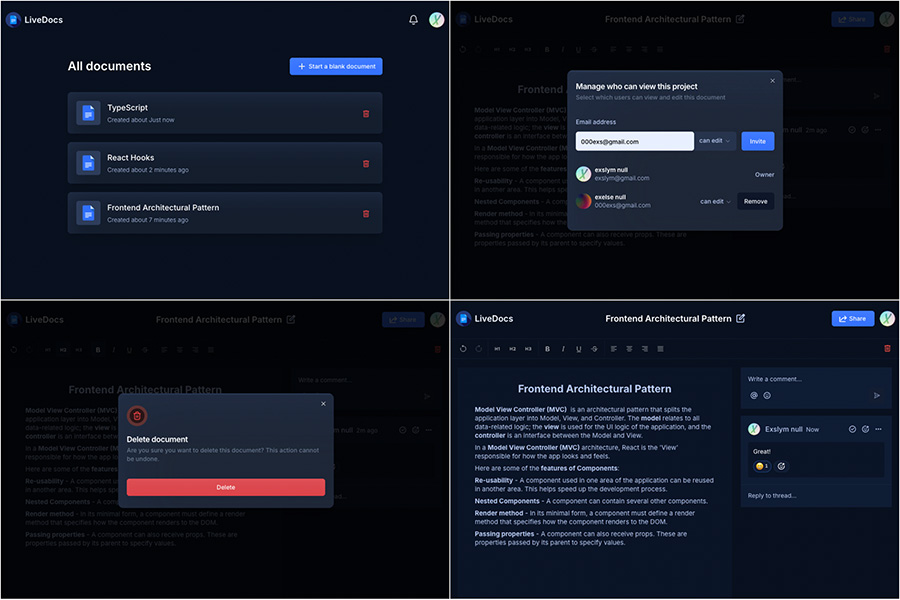Red trash badge in Delete document dialog
This screenshot has height=600, width=900.
(137, 416)
